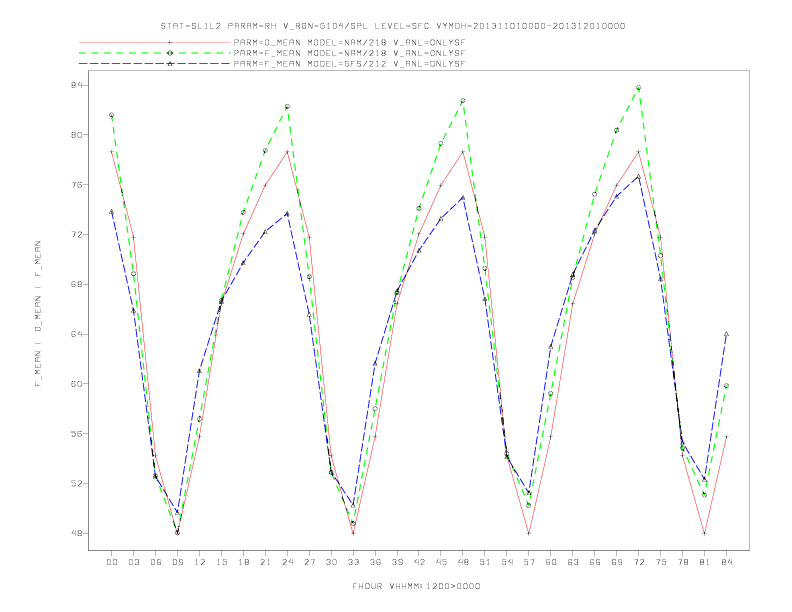Click the circle marker on the green legend line

170,53
